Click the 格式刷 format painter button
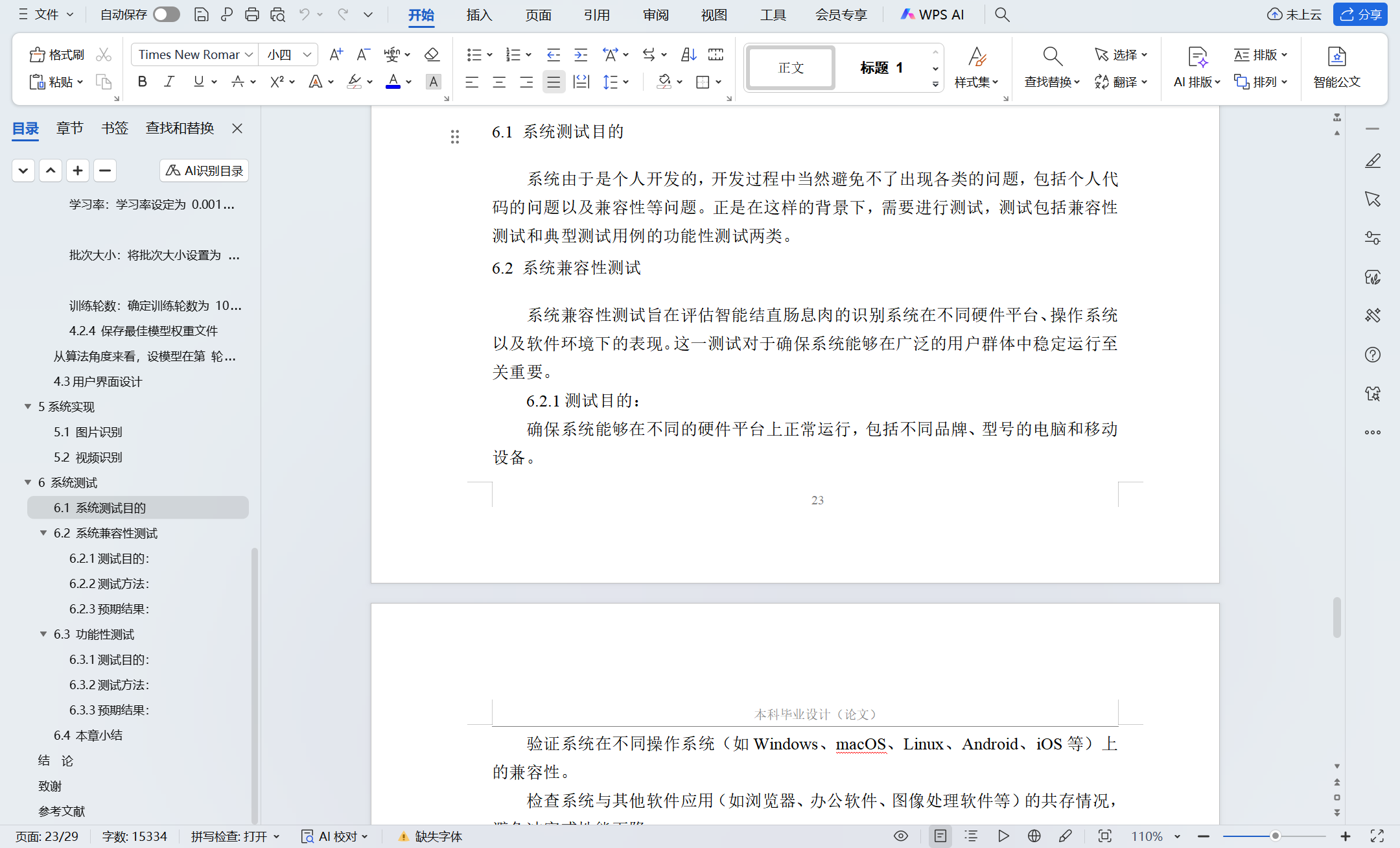Screen dimensions: 1400x848 (x=57, y=54)
